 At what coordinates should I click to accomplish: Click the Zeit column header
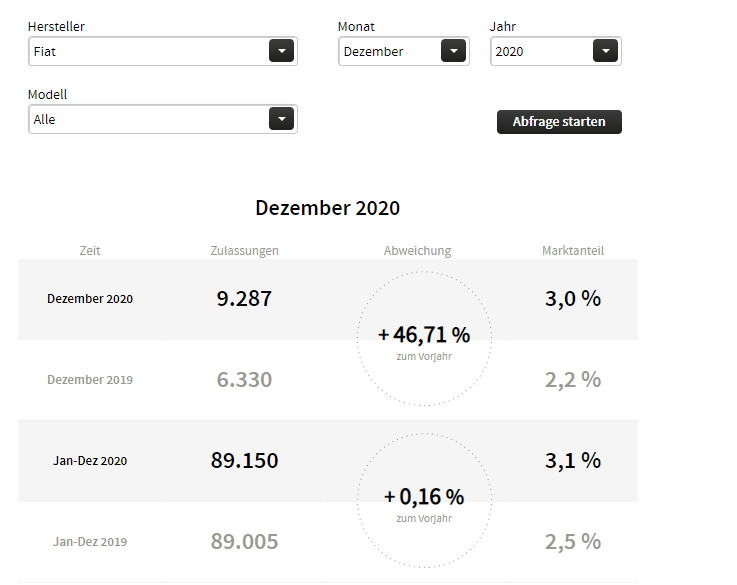90,251
